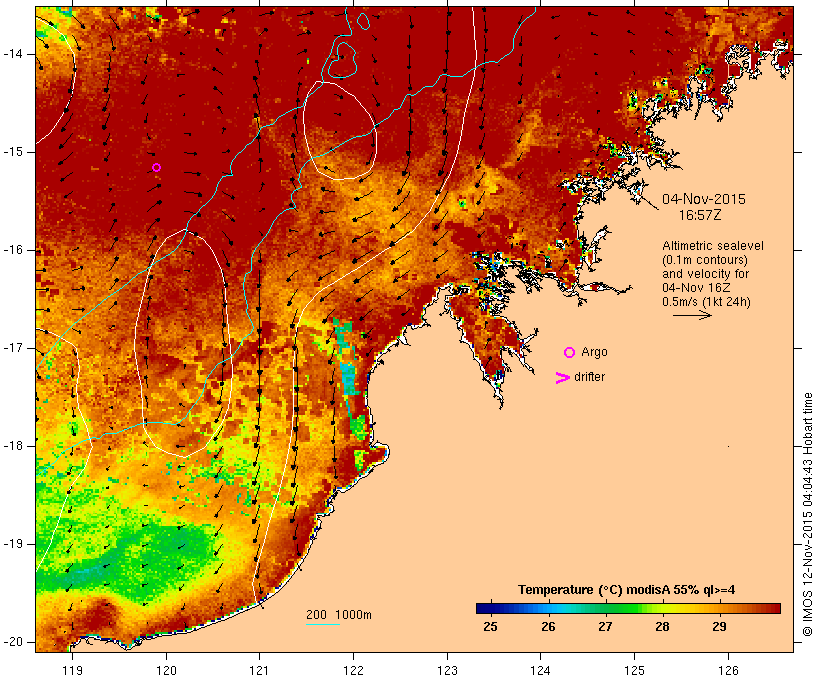Click latitude axis label -14
This screenshot has width=820, height=680.
pos(13,54)
